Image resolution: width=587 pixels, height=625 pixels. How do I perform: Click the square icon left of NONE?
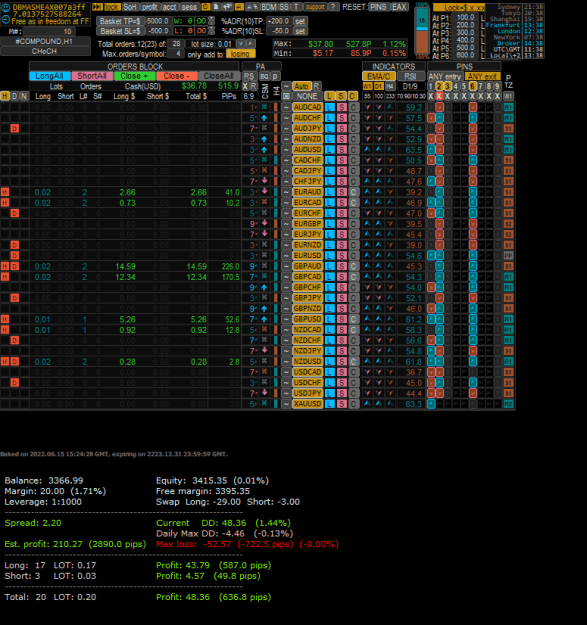286,96
